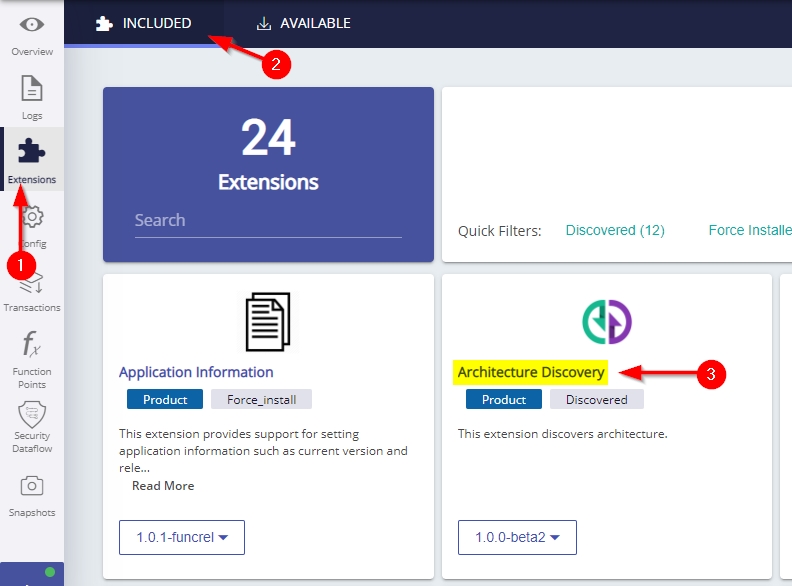Select the Extensions puzzle icon

point(32,153)
